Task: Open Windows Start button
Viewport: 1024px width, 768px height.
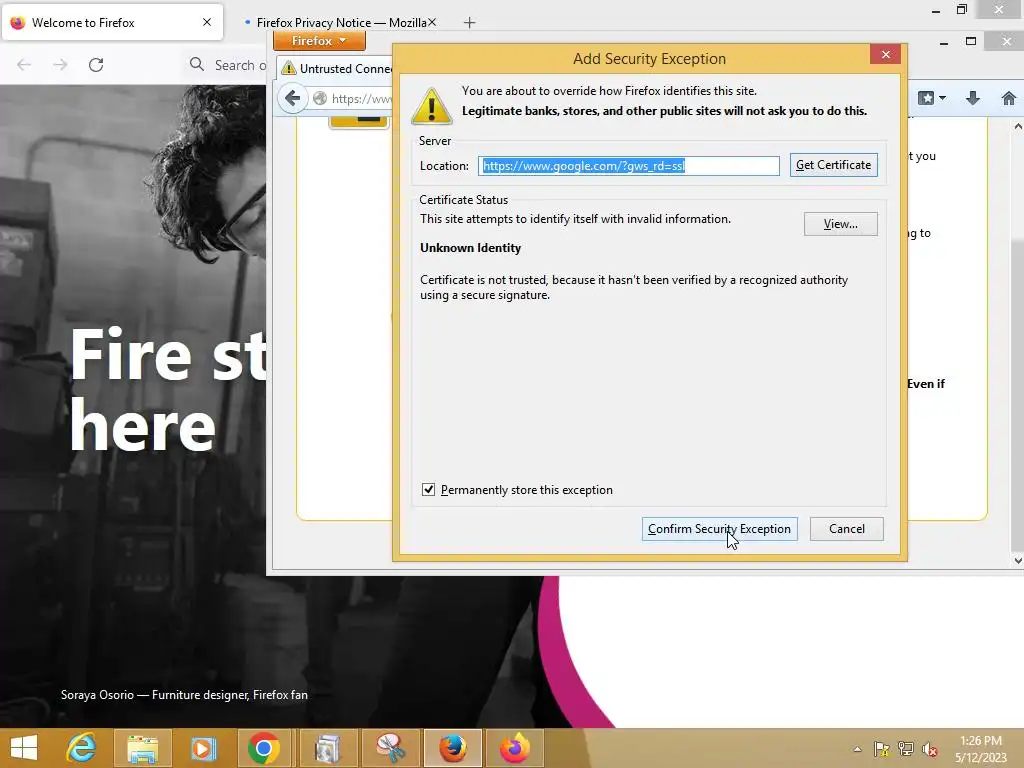Action: click(x=24, y=748)
